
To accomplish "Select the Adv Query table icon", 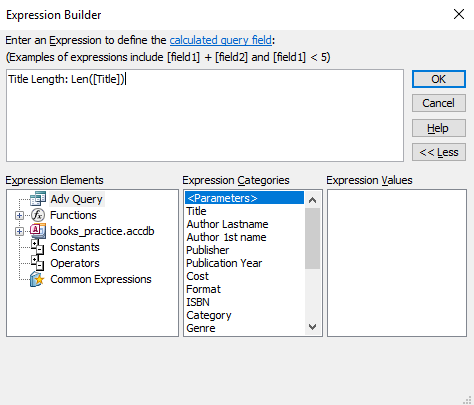I will coord(38,199).
